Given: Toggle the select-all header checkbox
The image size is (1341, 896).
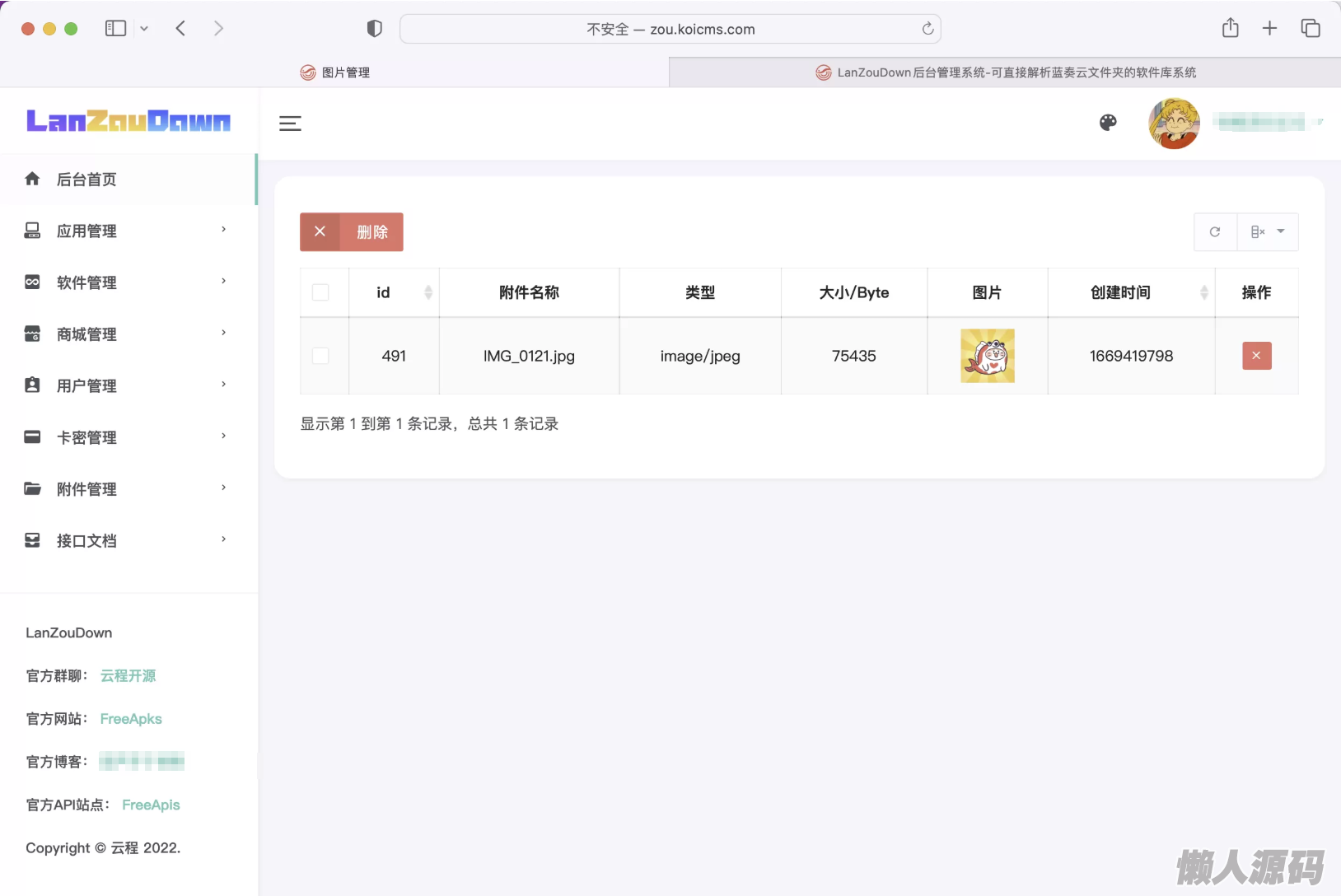Looking at the screenshot, I should (320, 292).
